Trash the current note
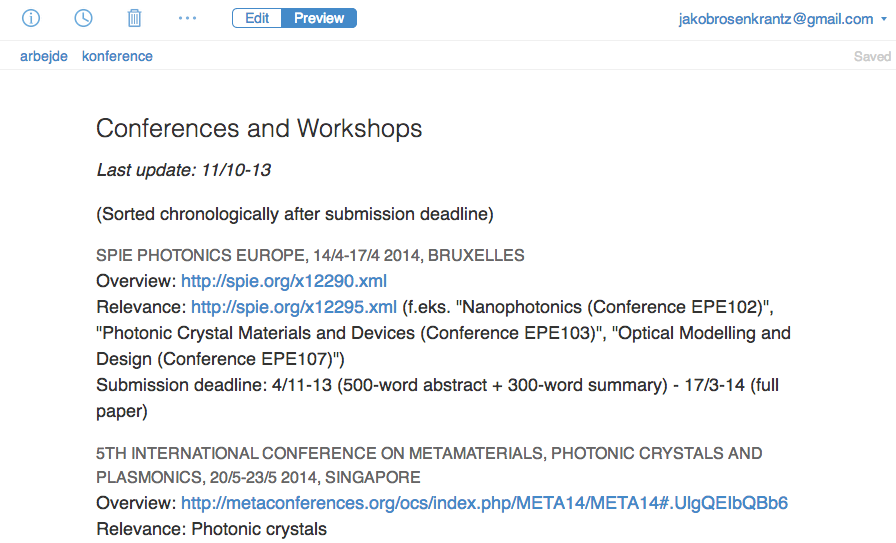The width and height of the screenshot is (896, 543). [x=134, y=18]
